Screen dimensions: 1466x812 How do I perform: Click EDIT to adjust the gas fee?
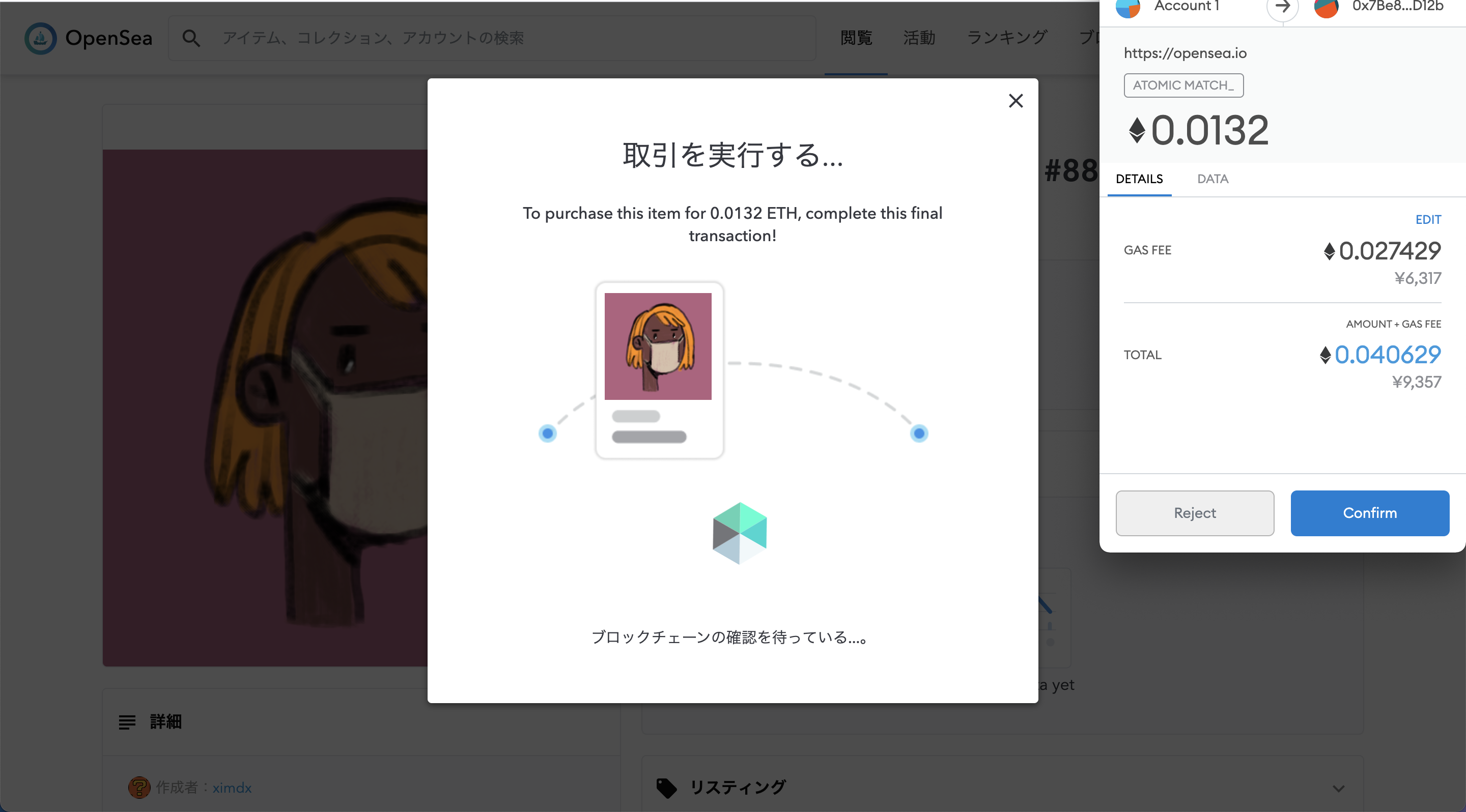click(x=1427, y=219)
